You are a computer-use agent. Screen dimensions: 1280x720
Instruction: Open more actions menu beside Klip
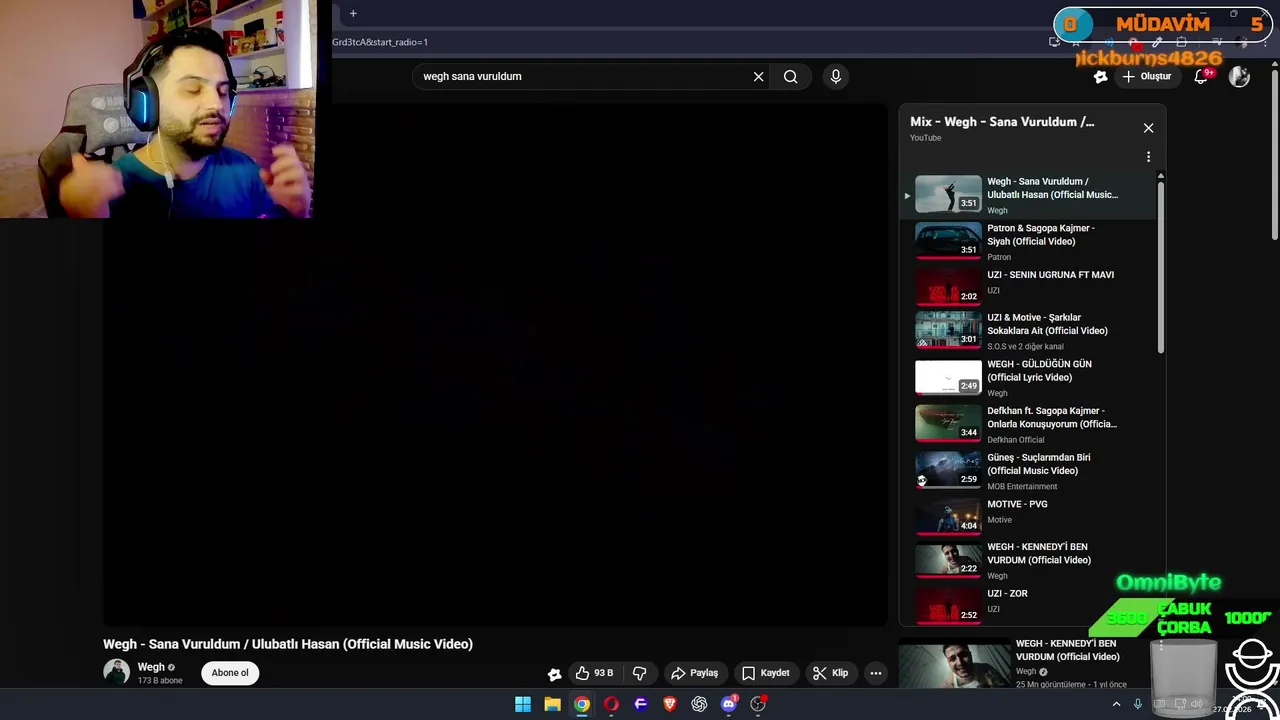coord(876,673)
